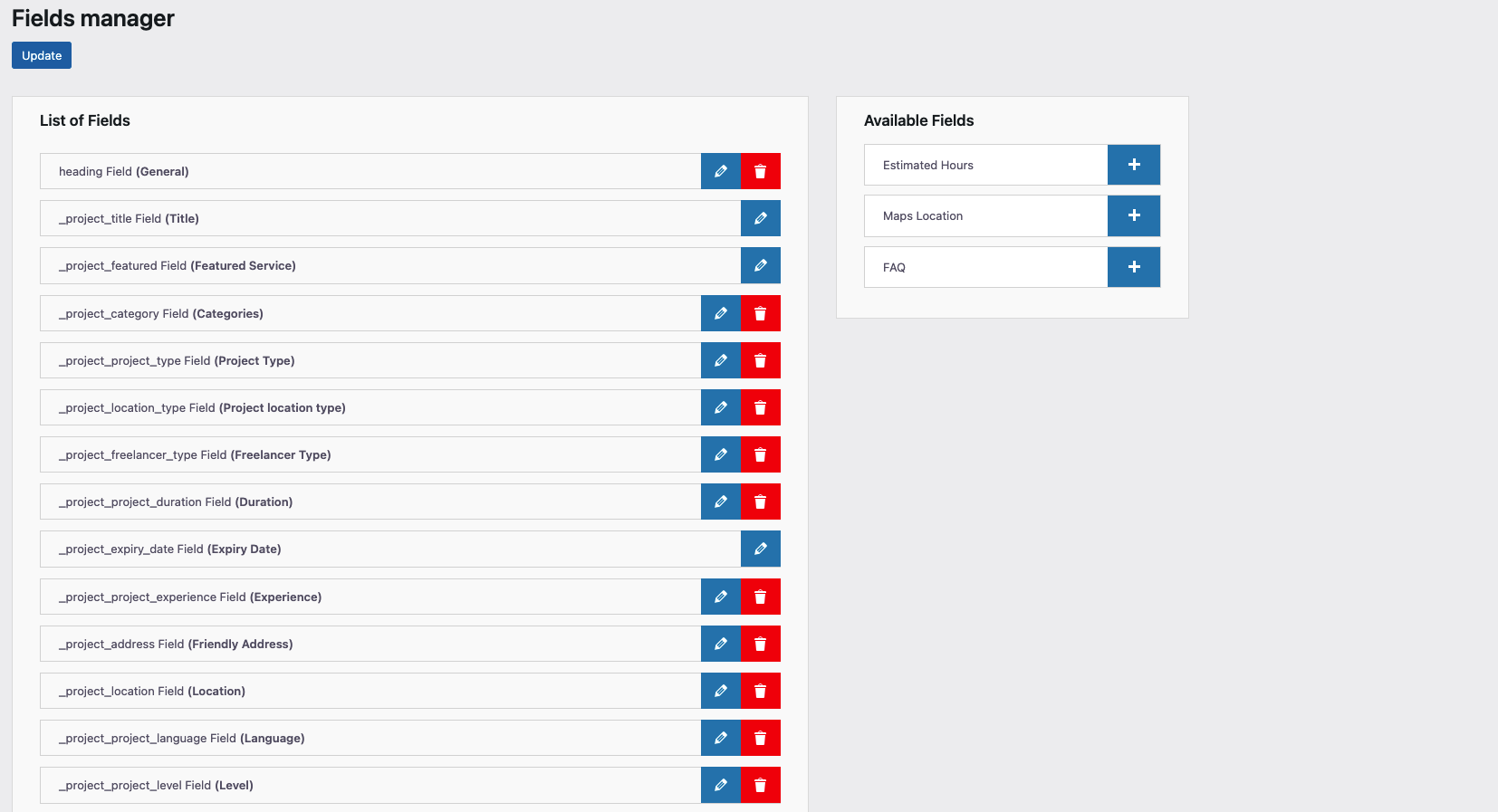Image resolution: width=1498 pixels, height=812 pixels.
Task: Edit the heading Field (General) row
Action: click(x=720, y=171)
